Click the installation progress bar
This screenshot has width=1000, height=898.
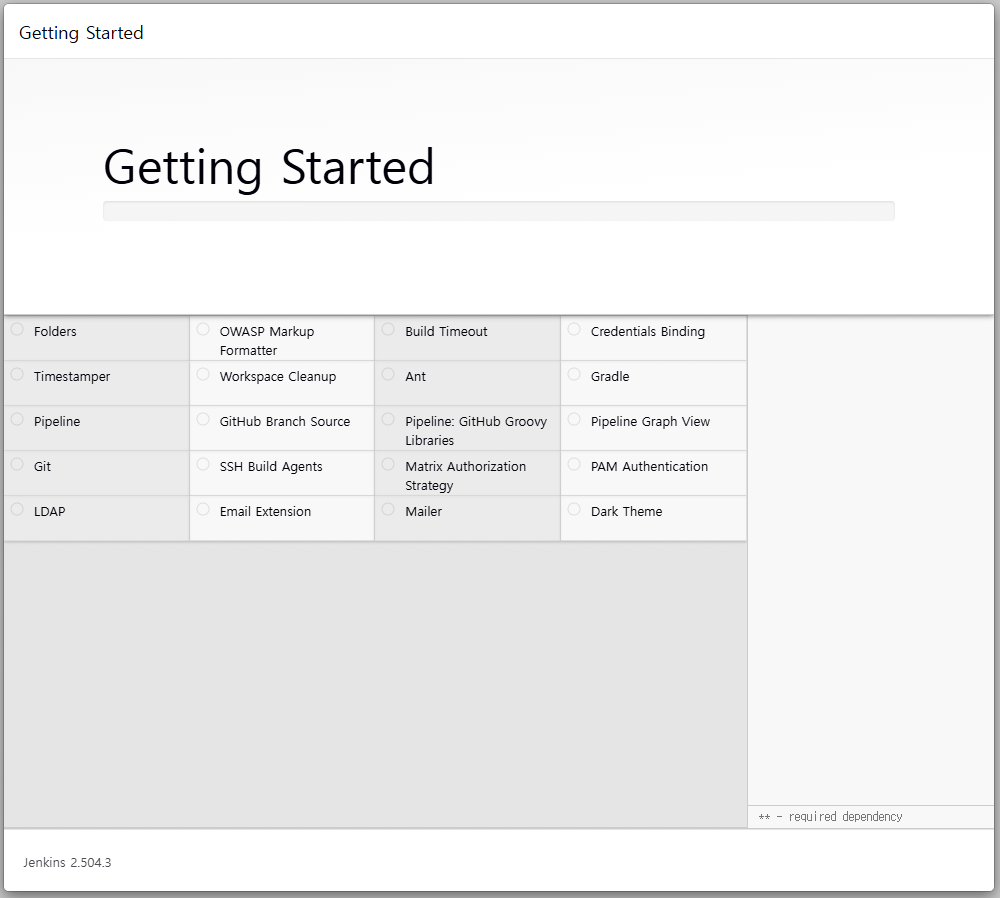pyautogui.click(x=499, y=211)
